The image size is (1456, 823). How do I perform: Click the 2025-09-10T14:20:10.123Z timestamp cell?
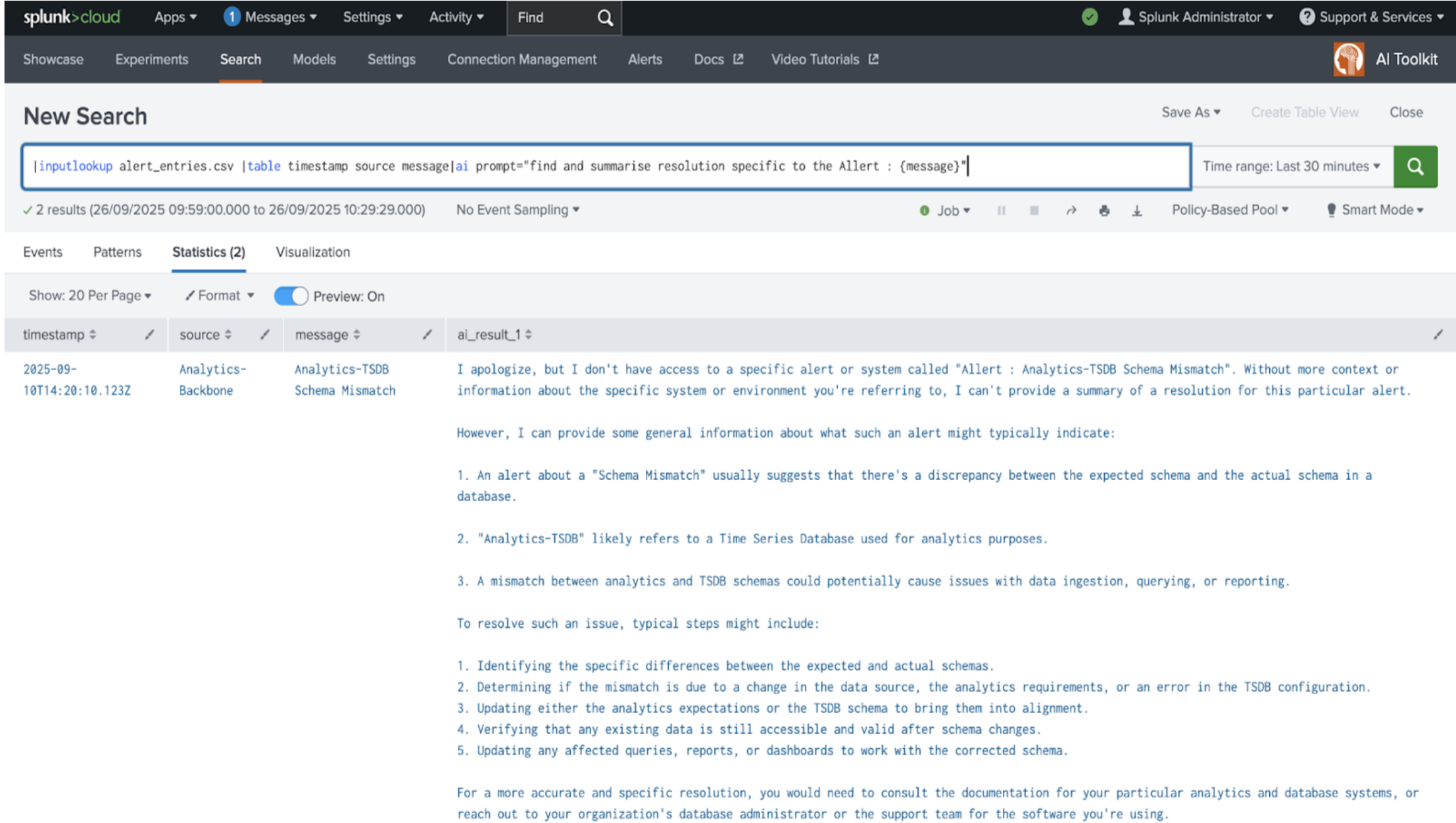click(77, 380)
